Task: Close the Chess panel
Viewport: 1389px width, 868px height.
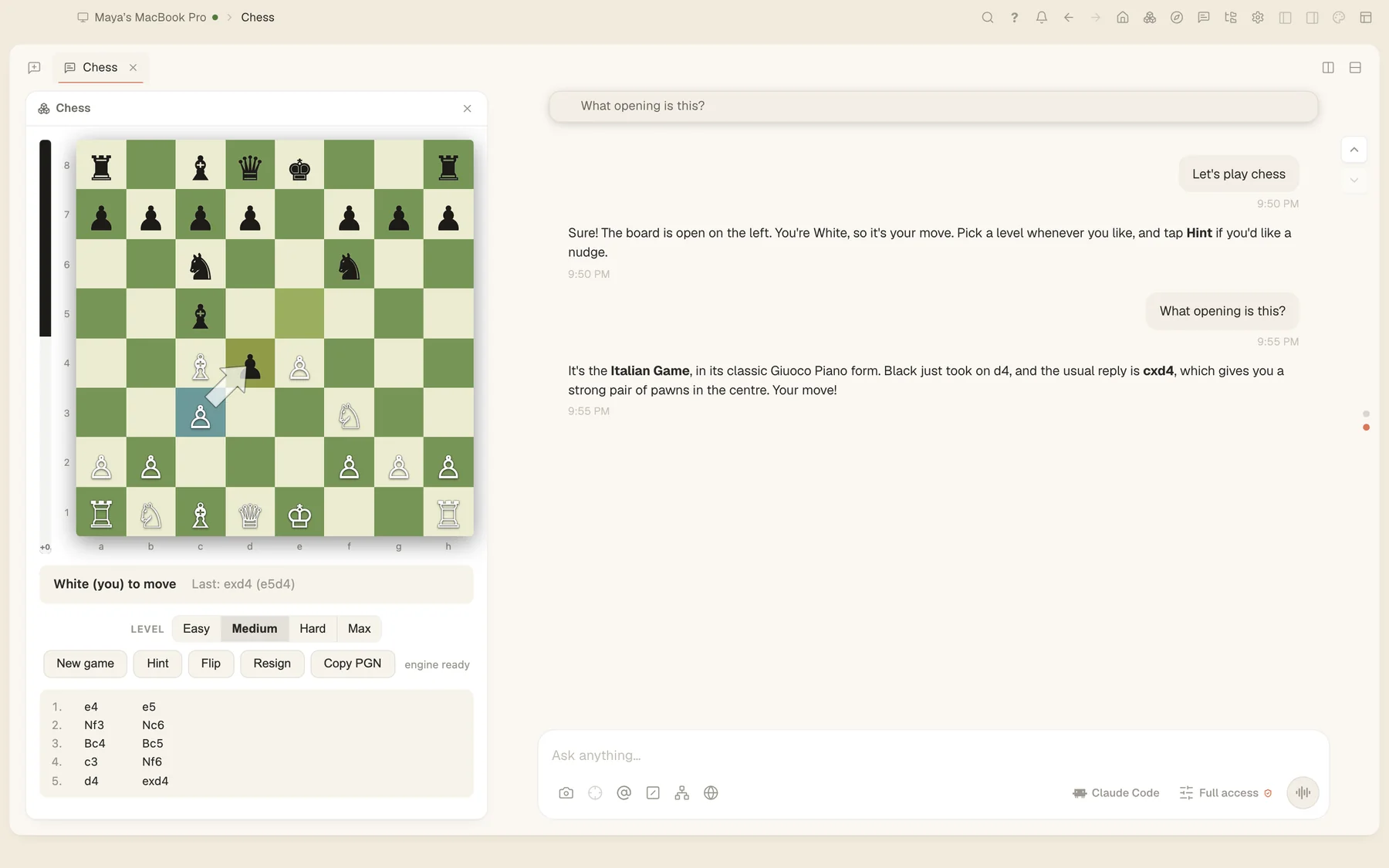Action: (467, 109)
